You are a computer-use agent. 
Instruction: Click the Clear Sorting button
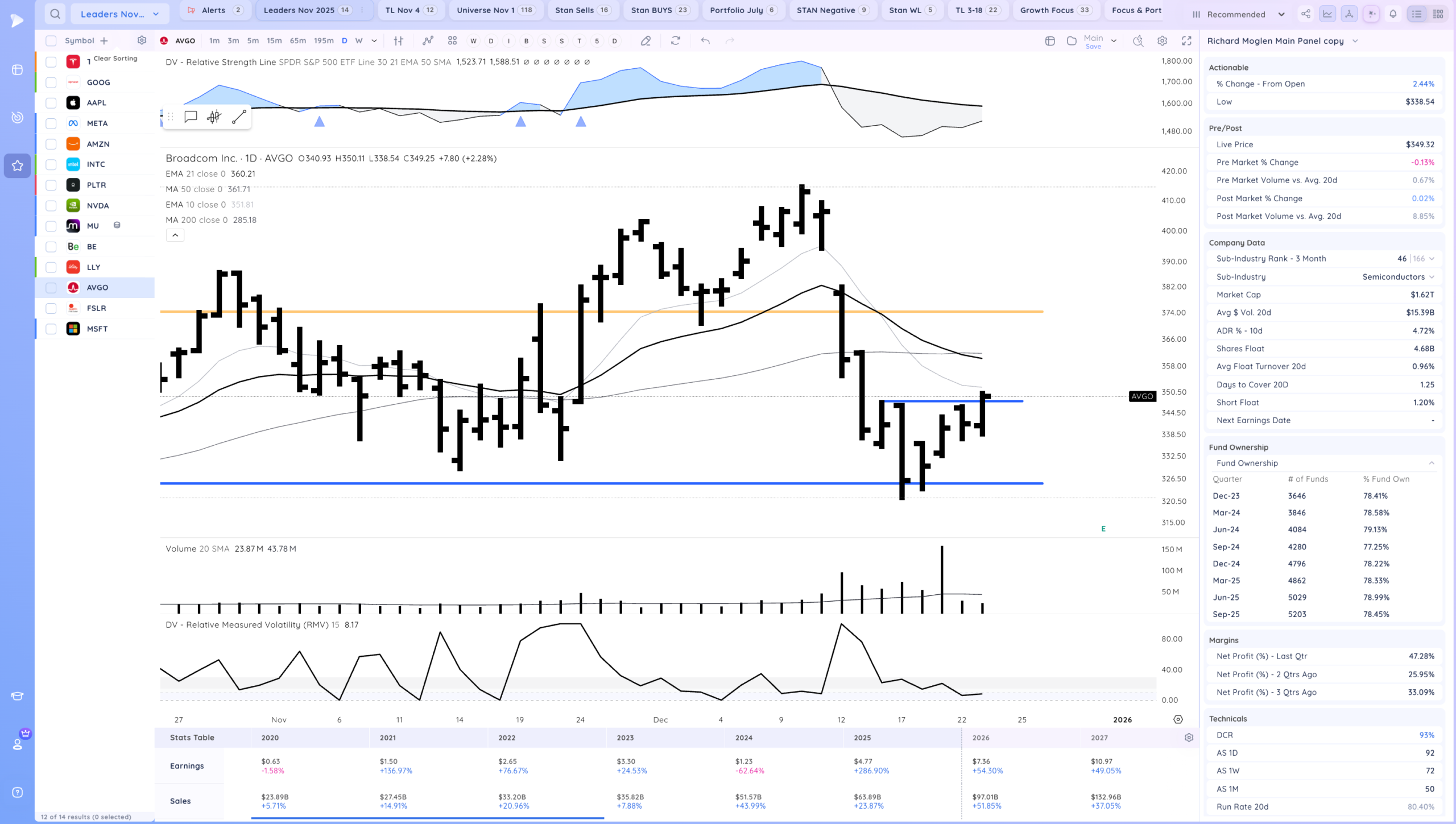[x=115, y=59]
